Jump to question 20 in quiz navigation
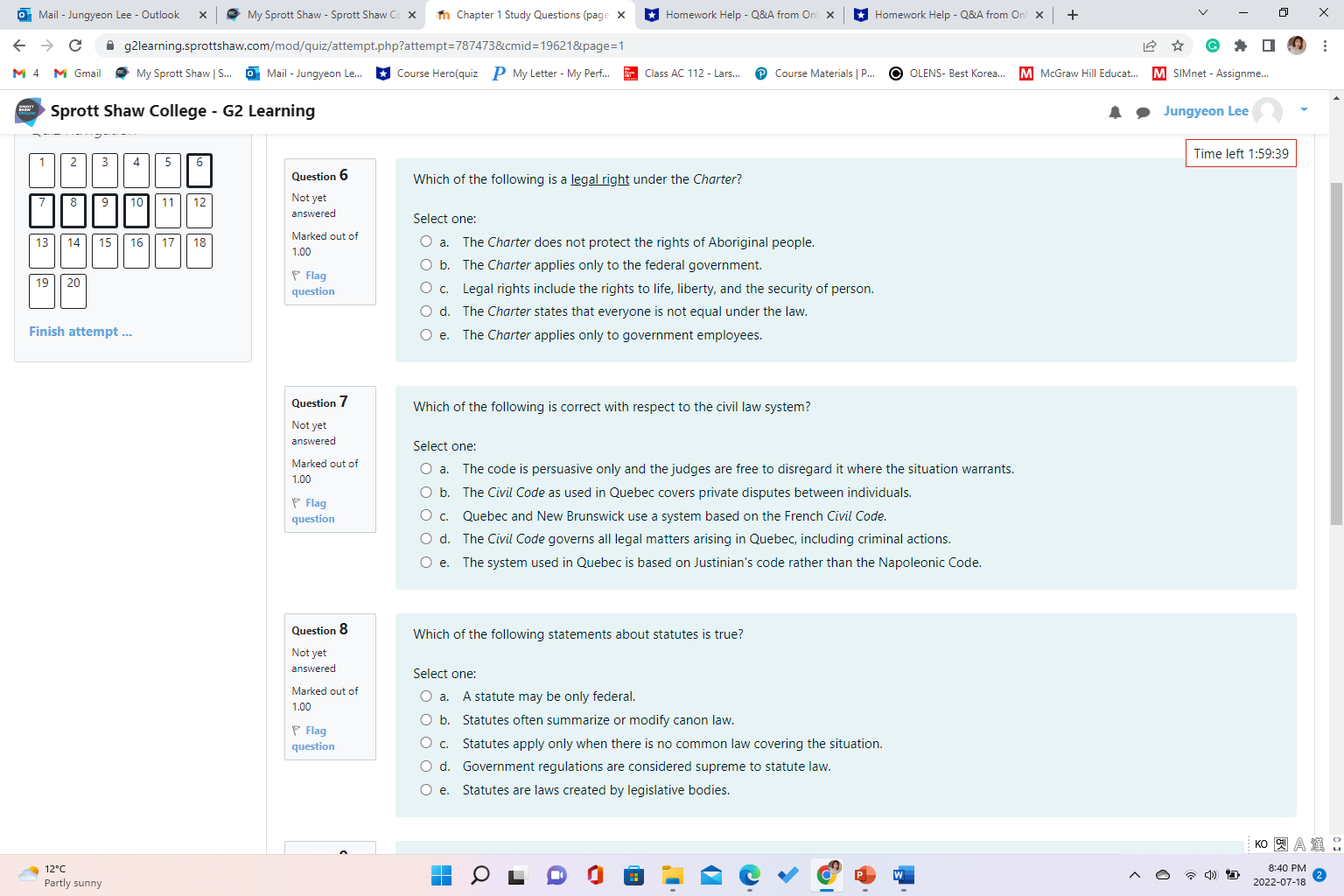The height and width of the screenshot is (896, 1344). pyautogui.click(x=73, y=290)
